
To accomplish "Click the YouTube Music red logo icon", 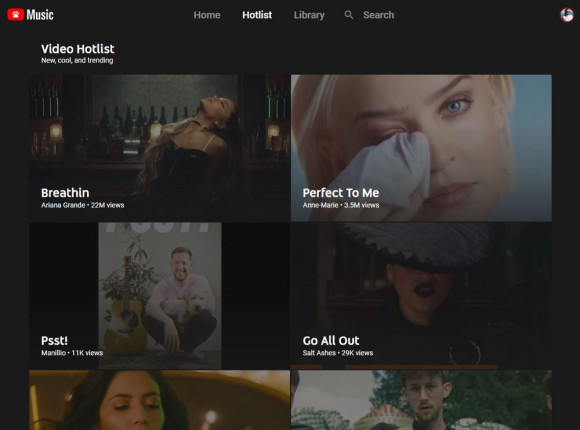I will [x=16, y=14].
